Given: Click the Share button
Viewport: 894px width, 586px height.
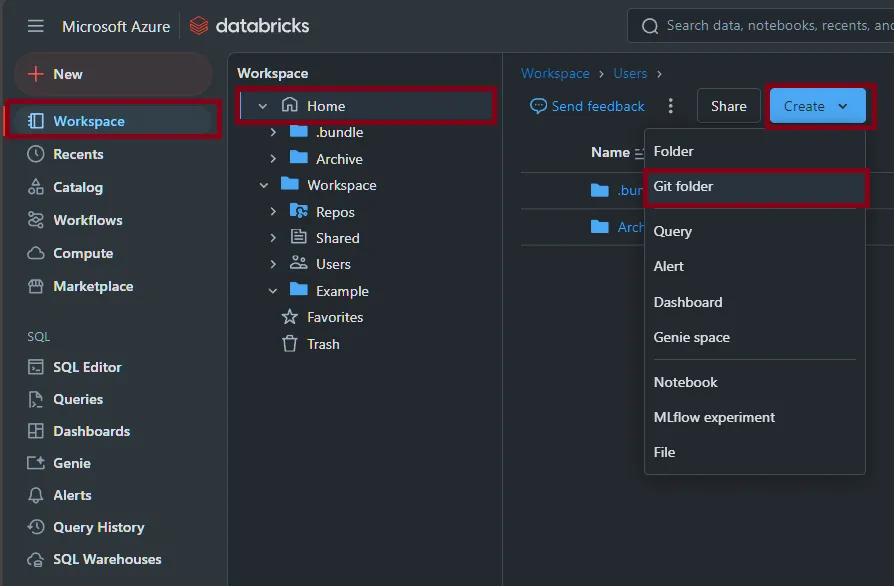Looking at the screenshot, I should 728,106.
